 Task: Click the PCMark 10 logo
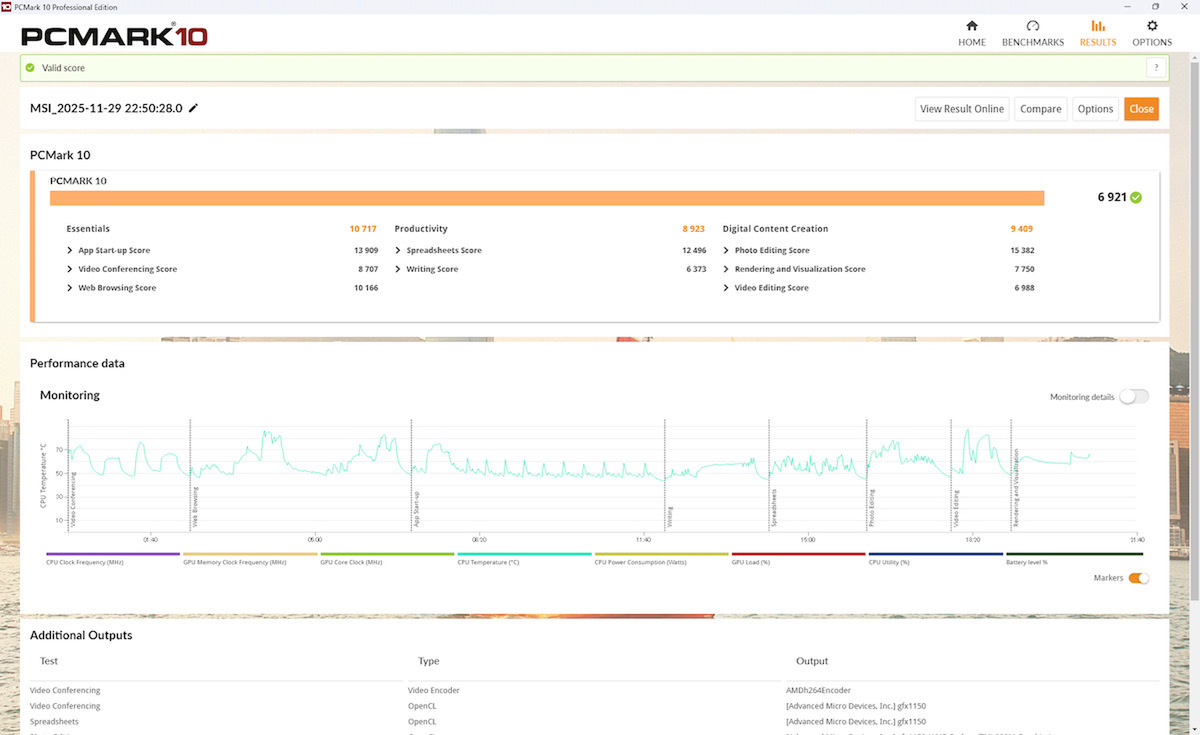(x=114, y=36)
